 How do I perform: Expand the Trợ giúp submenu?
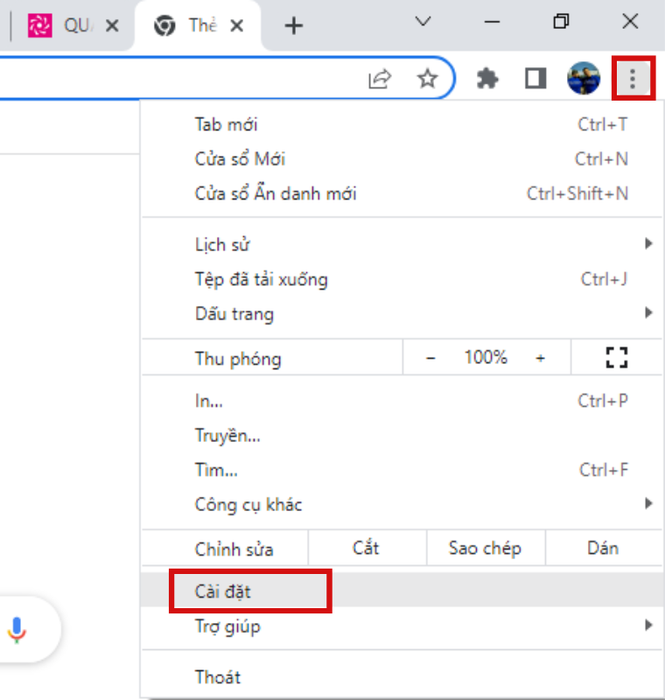click(402, 626)
